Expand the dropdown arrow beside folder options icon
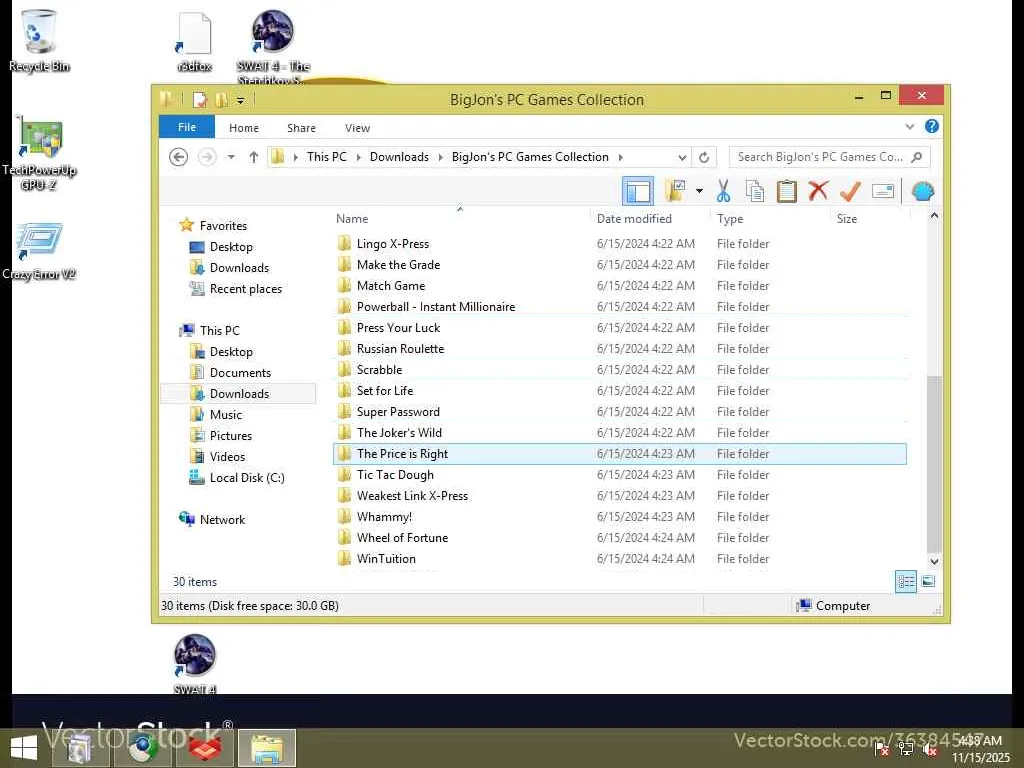 coord(699,191)
